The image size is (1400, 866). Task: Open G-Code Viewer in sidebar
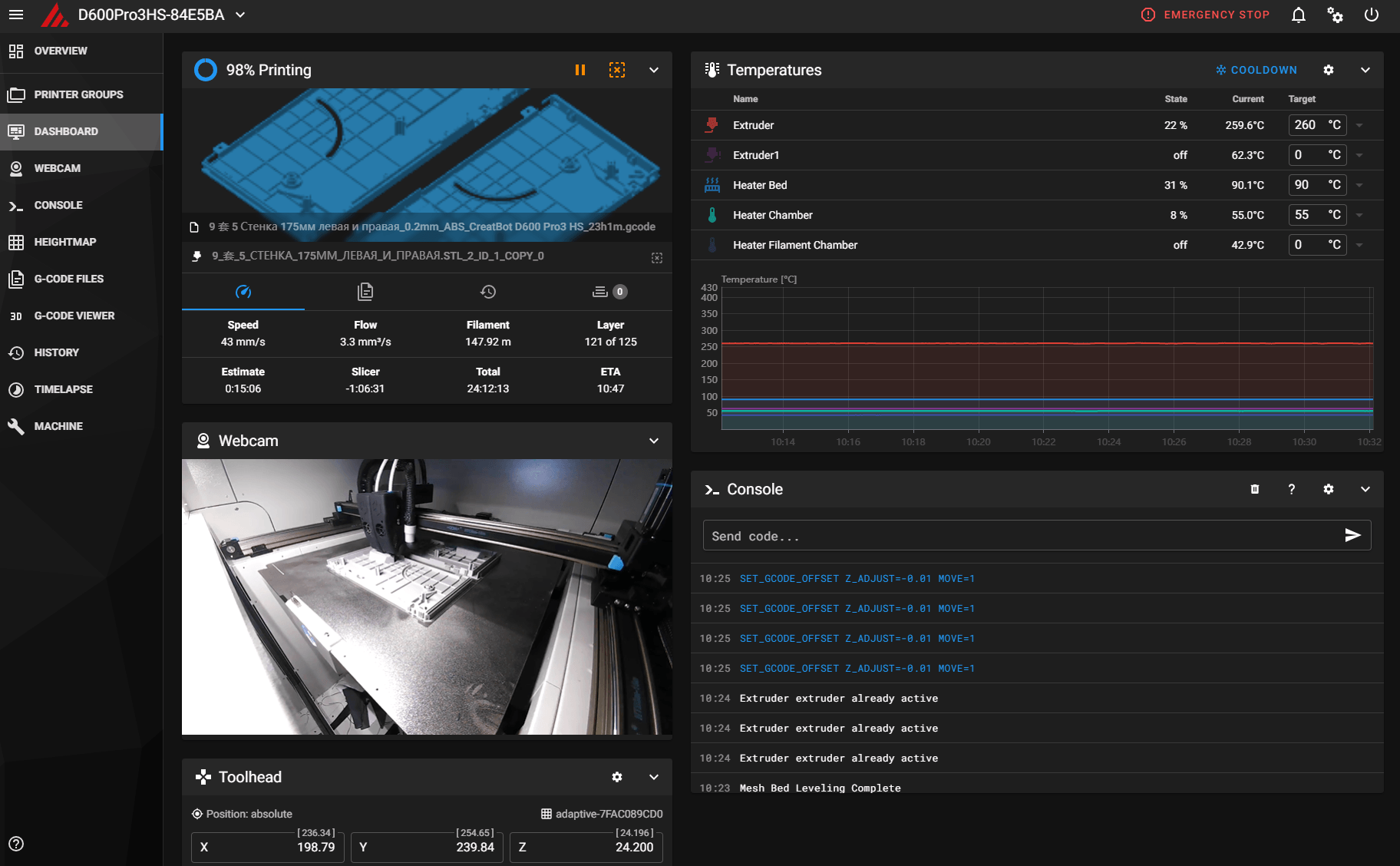(81, 316)
